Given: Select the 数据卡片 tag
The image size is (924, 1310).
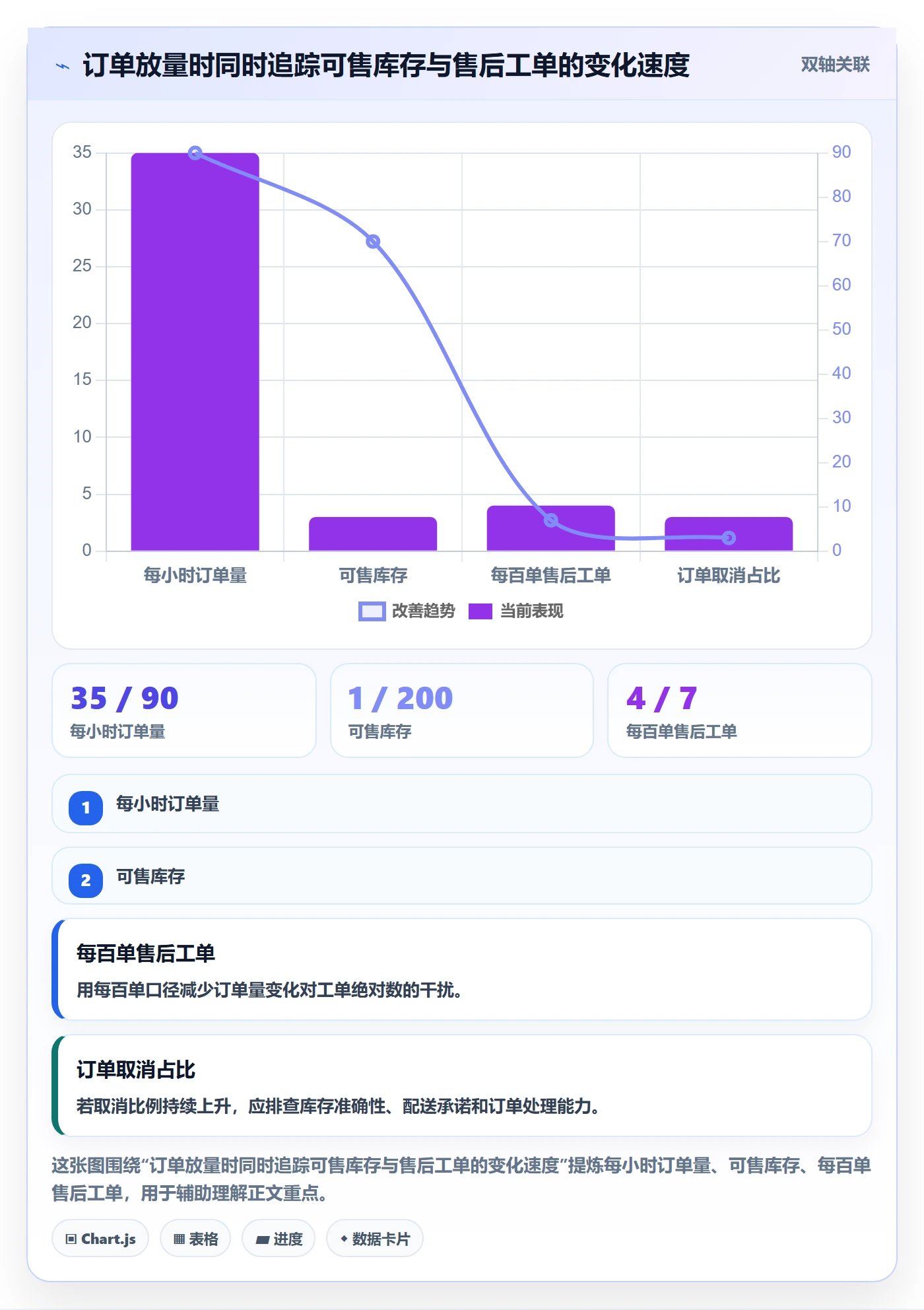Looking at the screenshot, I should pyautogui.click(x=375, y=1239).
